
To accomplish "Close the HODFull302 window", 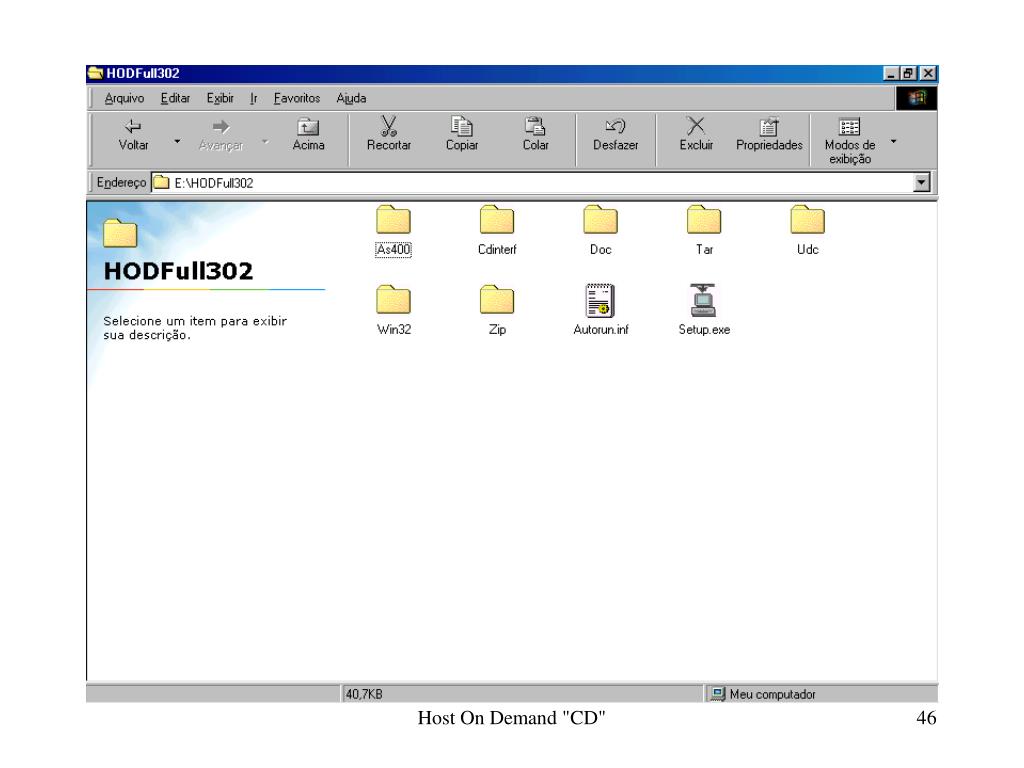I will point(928,73).
